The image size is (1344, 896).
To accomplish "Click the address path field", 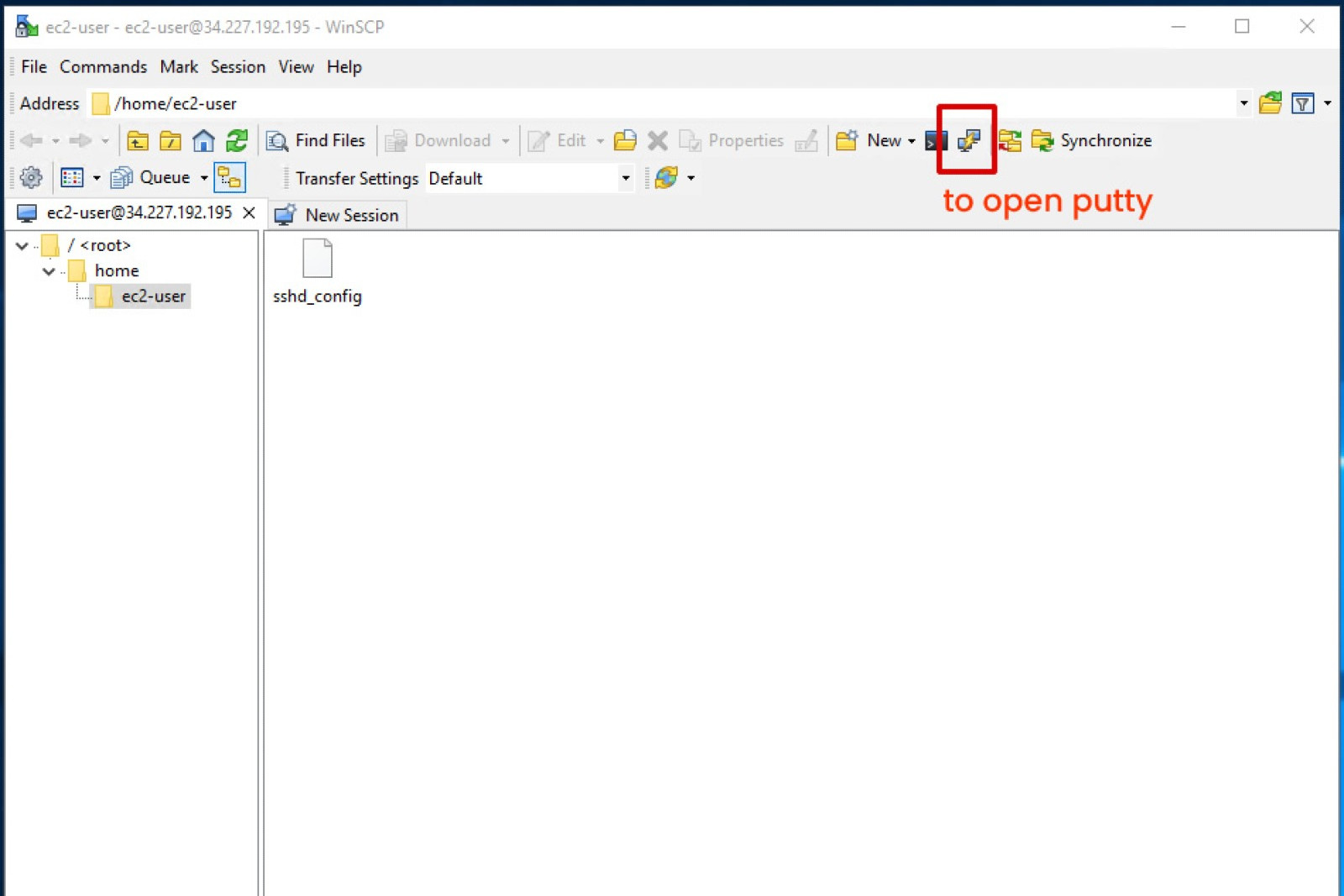I will tap(662, 103).
